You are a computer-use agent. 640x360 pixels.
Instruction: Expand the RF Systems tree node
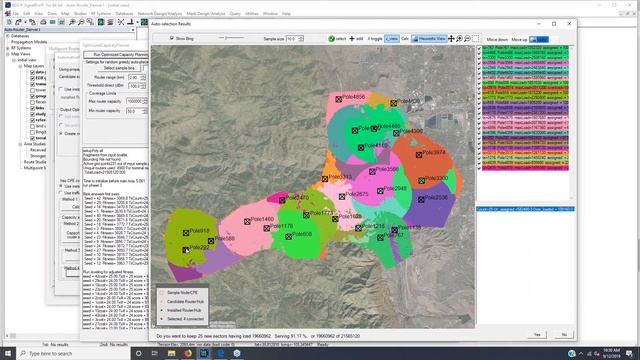(7, 48)
